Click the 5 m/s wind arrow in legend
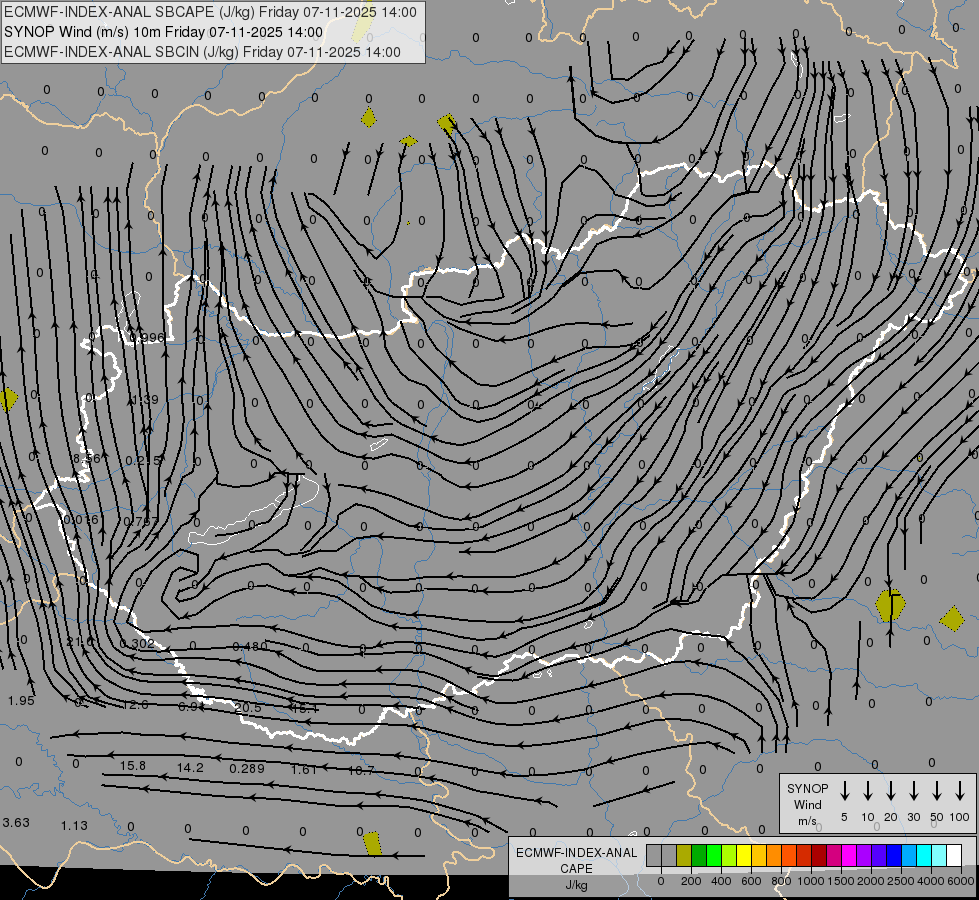The width and height of the screenshot is (979, 900). [x=844, y=791]
